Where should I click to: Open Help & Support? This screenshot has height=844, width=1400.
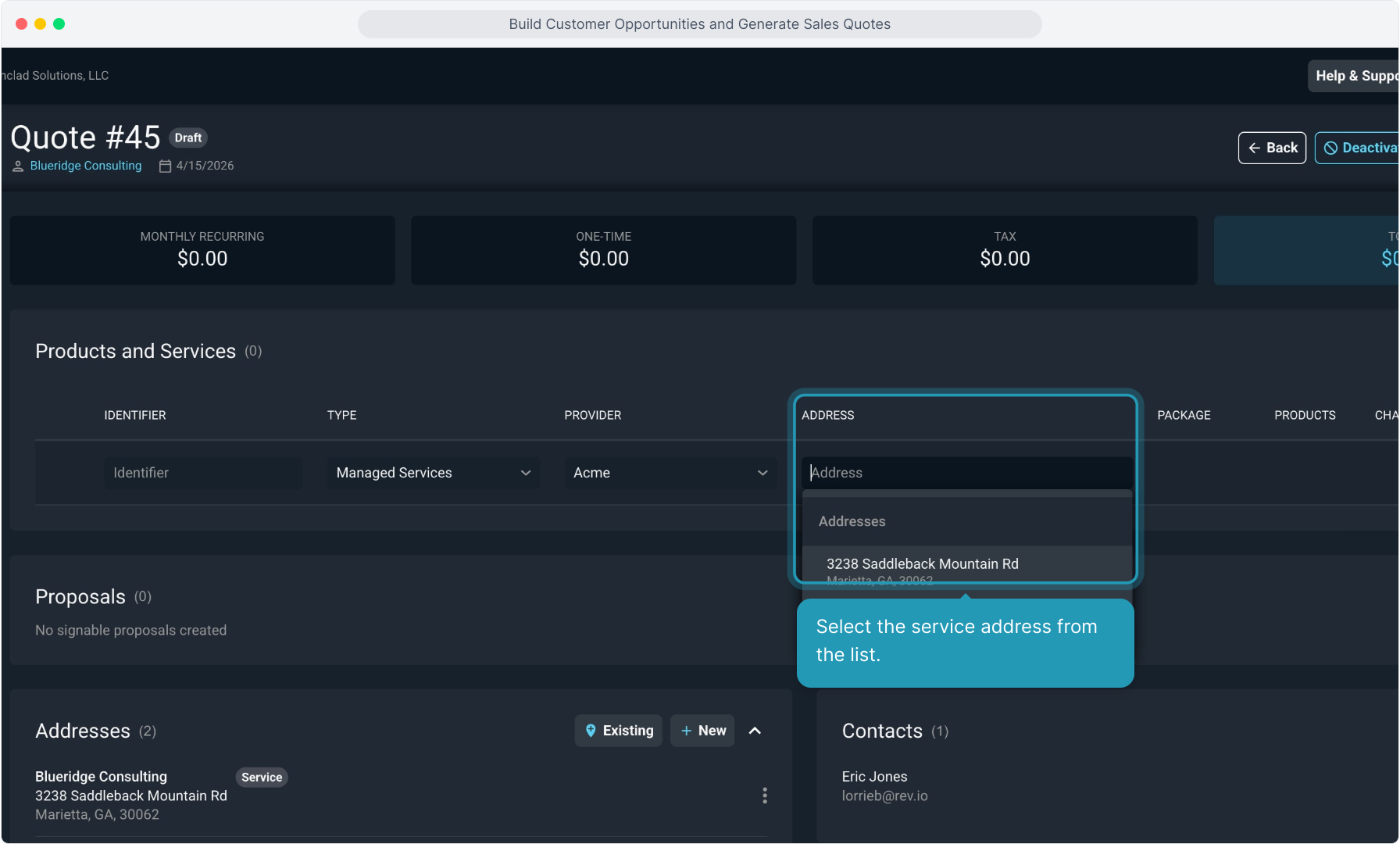pos(1355,76)
